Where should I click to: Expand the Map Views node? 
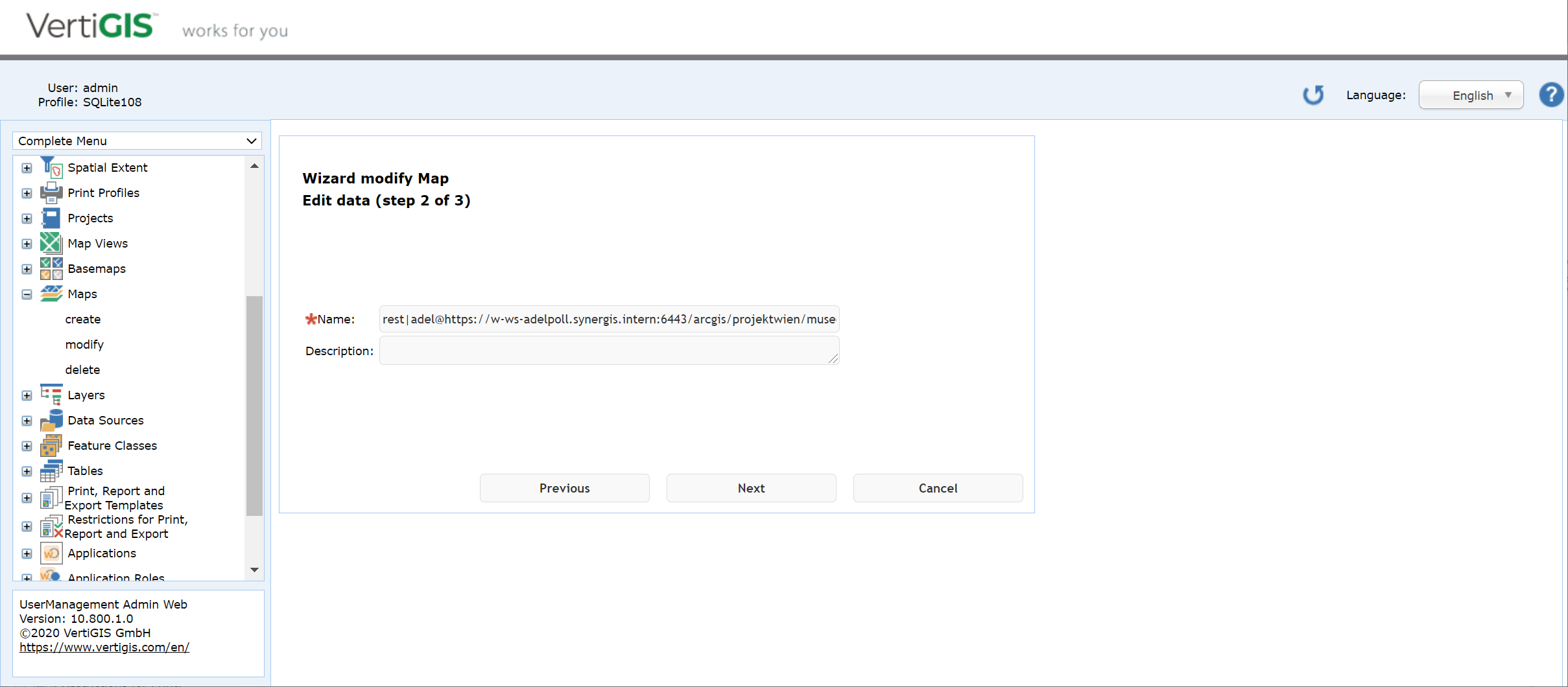[x=27, y=244]
